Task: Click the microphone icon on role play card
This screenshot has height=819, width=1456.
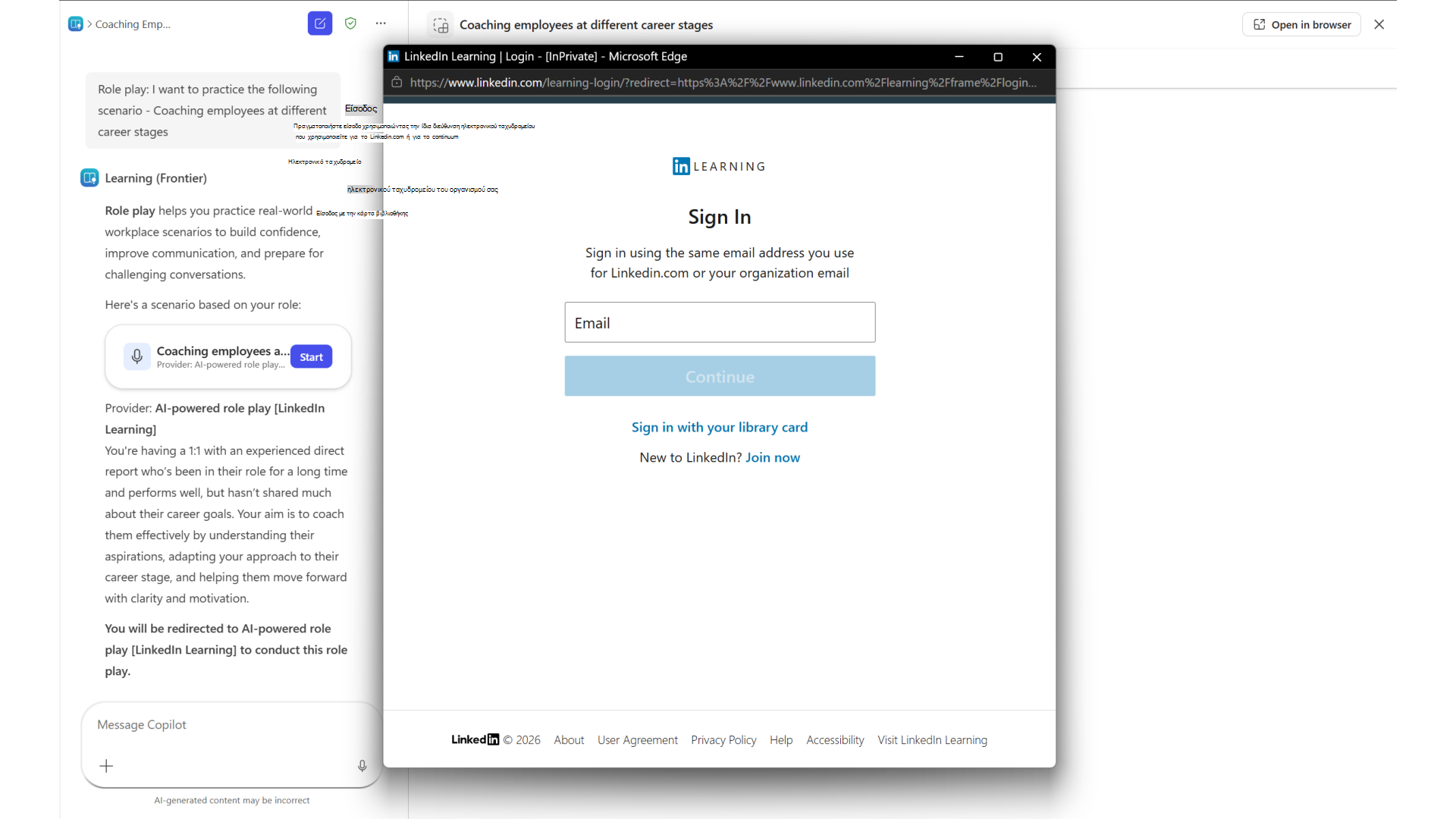Action: click(x=137, y=356)
